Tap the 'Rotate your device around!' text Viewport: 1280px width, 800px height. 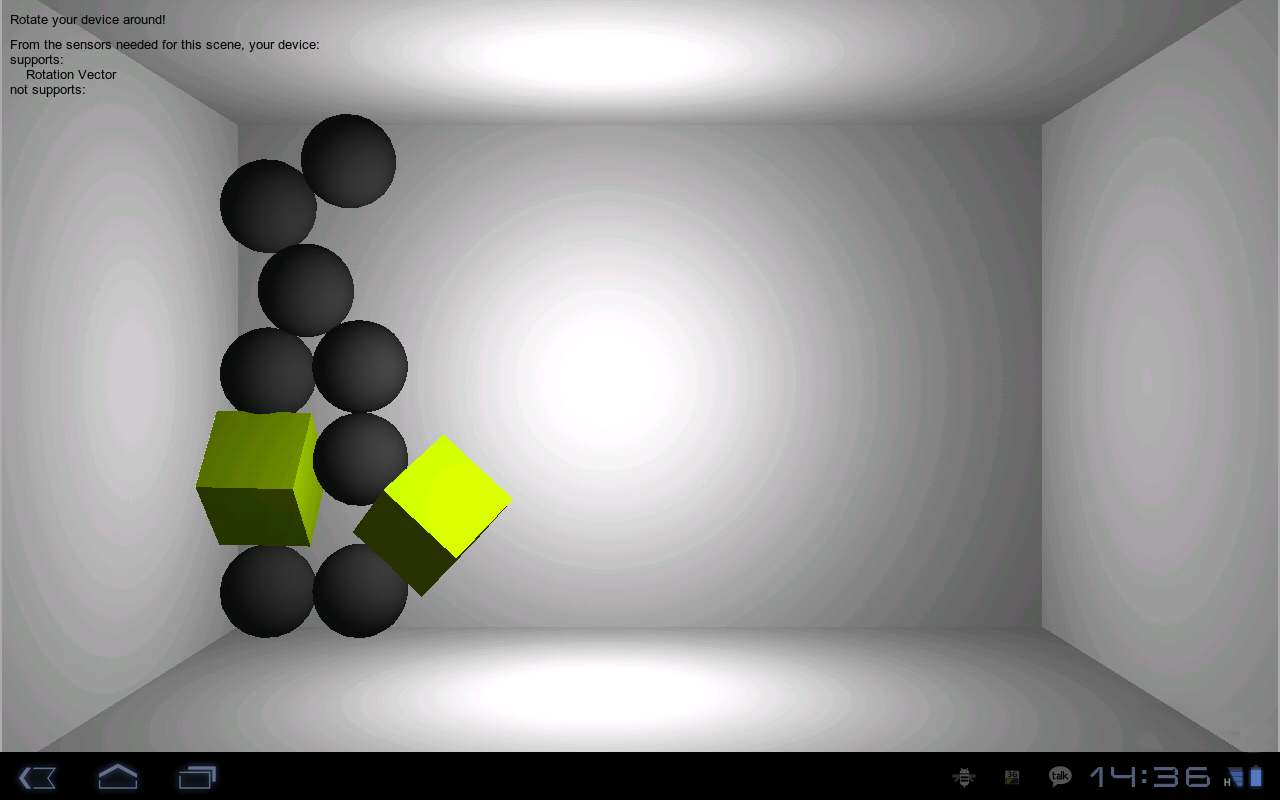[x=88, y=19]
